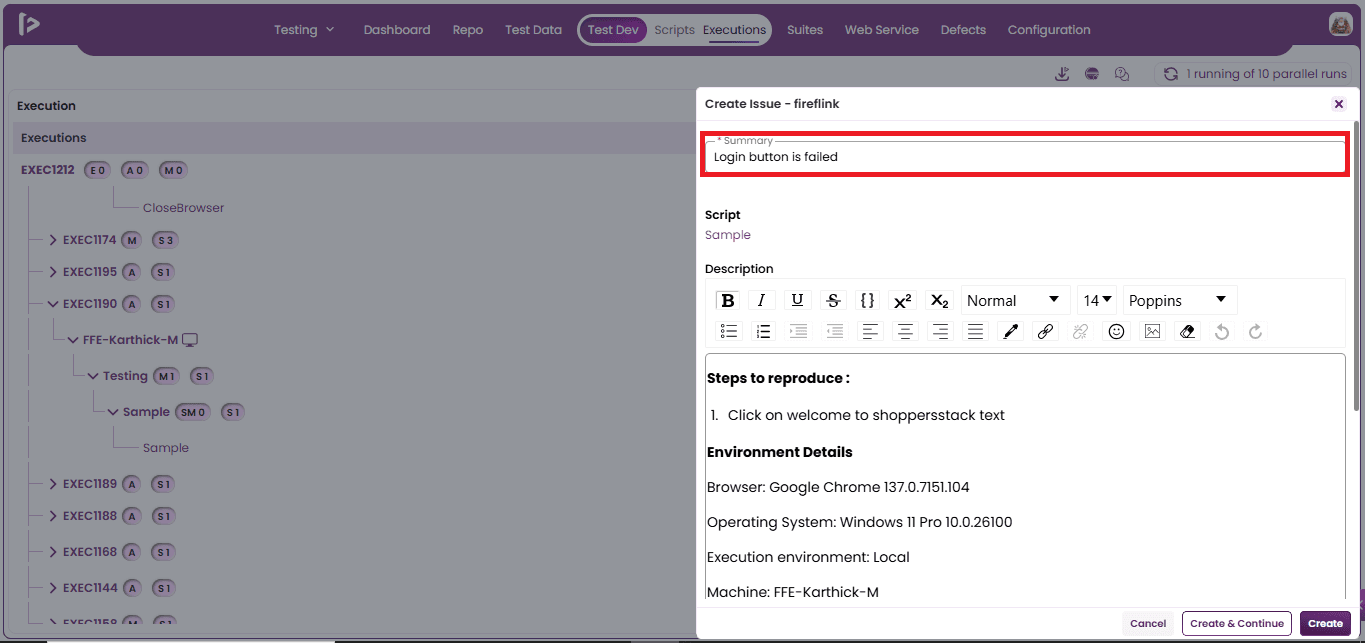This screenshot has height=643, width=1365.
Task: Click into the Summary input field
Action: pos(1025,157)
